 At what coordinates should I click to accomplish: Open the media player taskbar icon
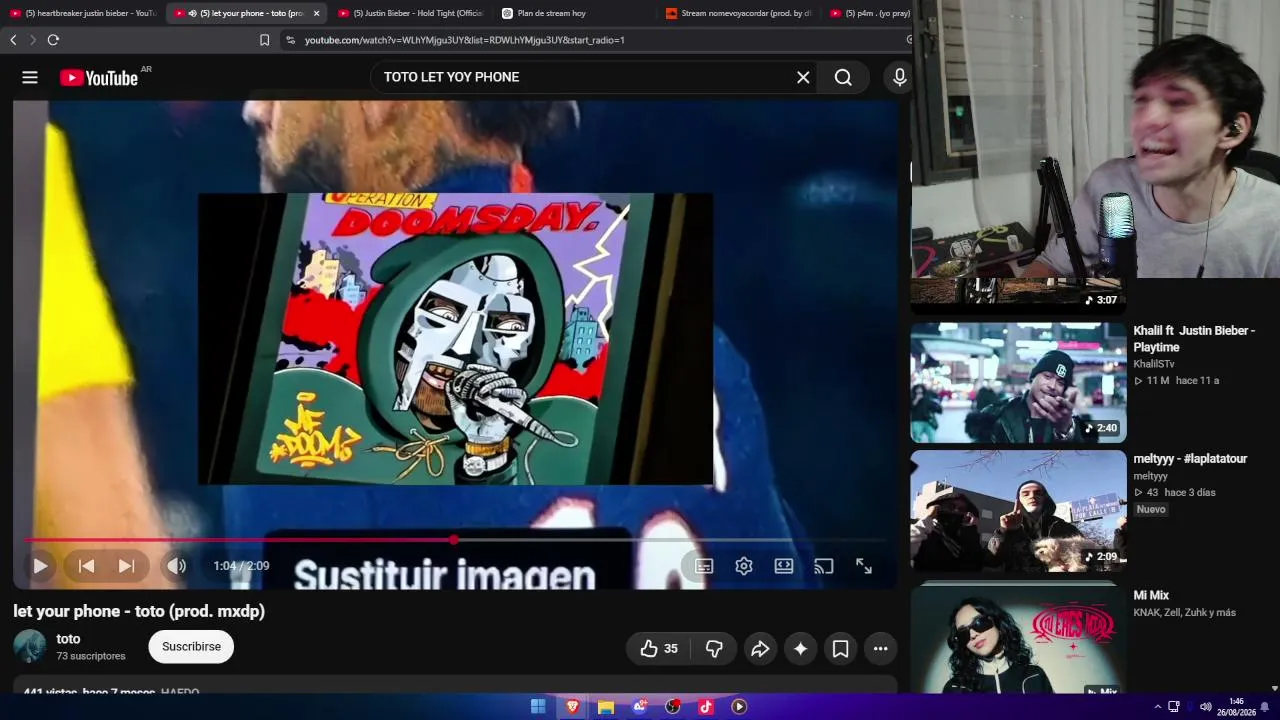pos(739,707)
